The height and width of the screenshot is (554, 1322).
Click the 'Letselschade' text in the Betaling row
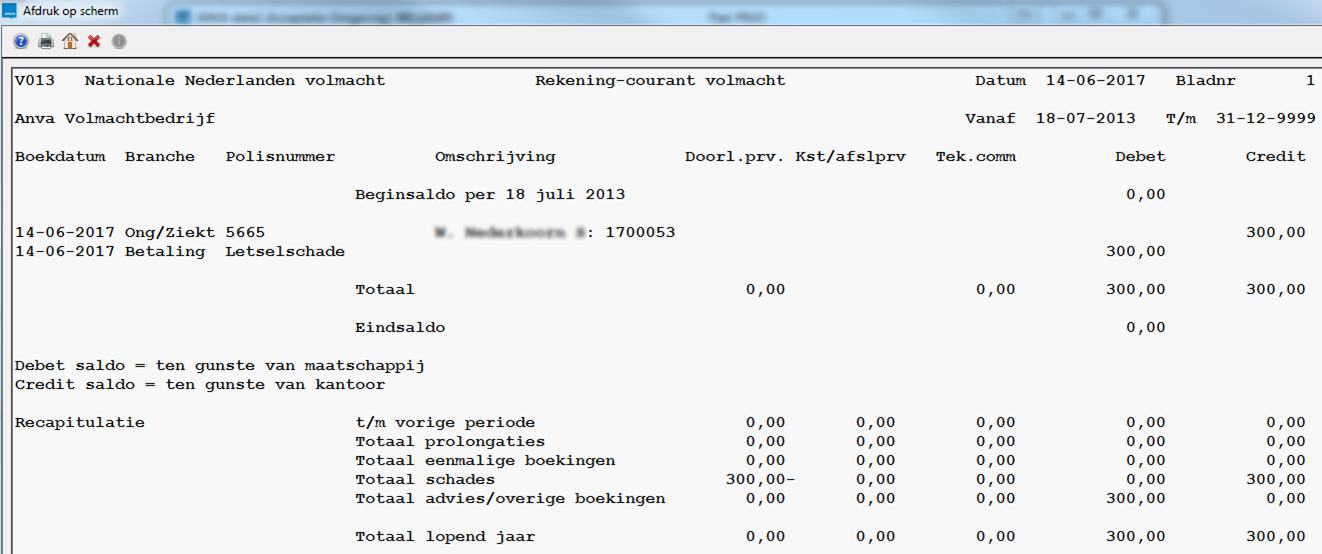point(285,251)
